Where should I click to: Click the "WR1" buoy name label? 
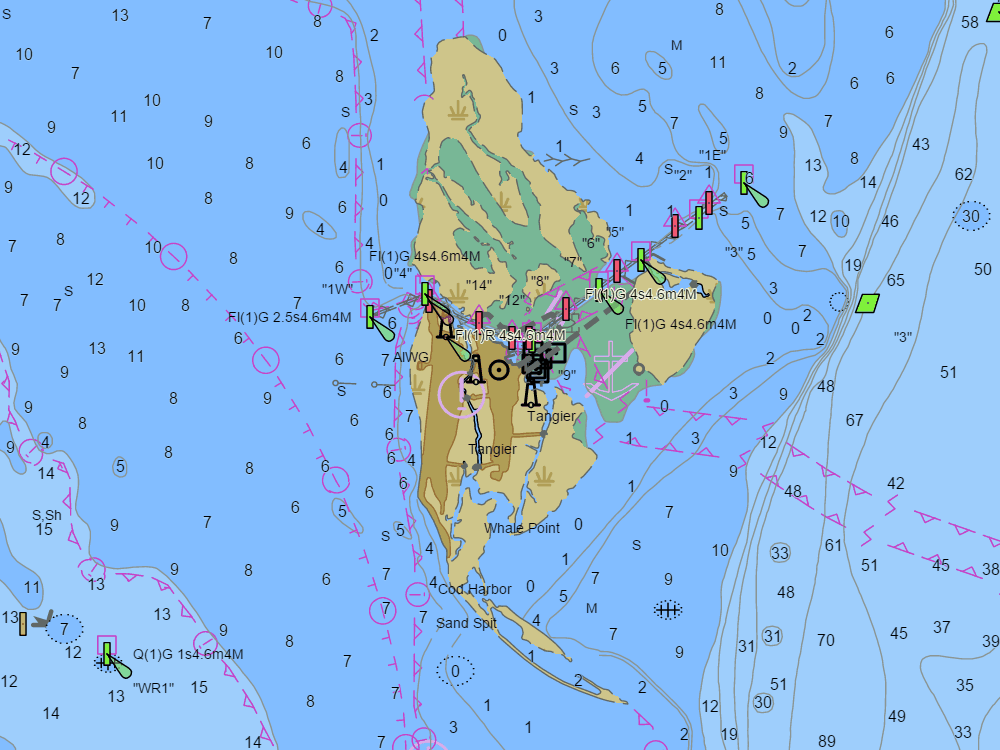(153, 688)
